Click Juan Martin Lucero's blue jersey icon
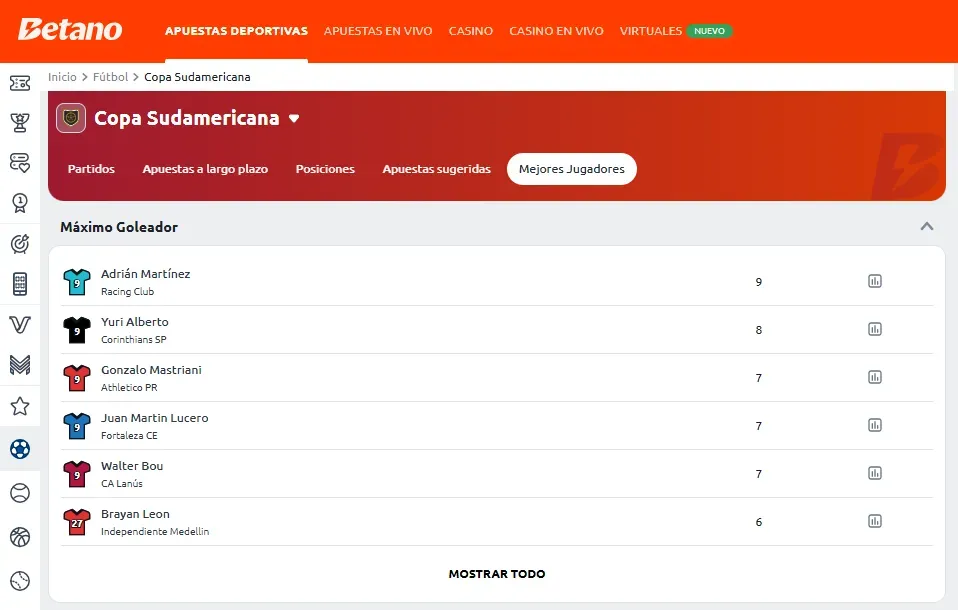 [77, 426]
